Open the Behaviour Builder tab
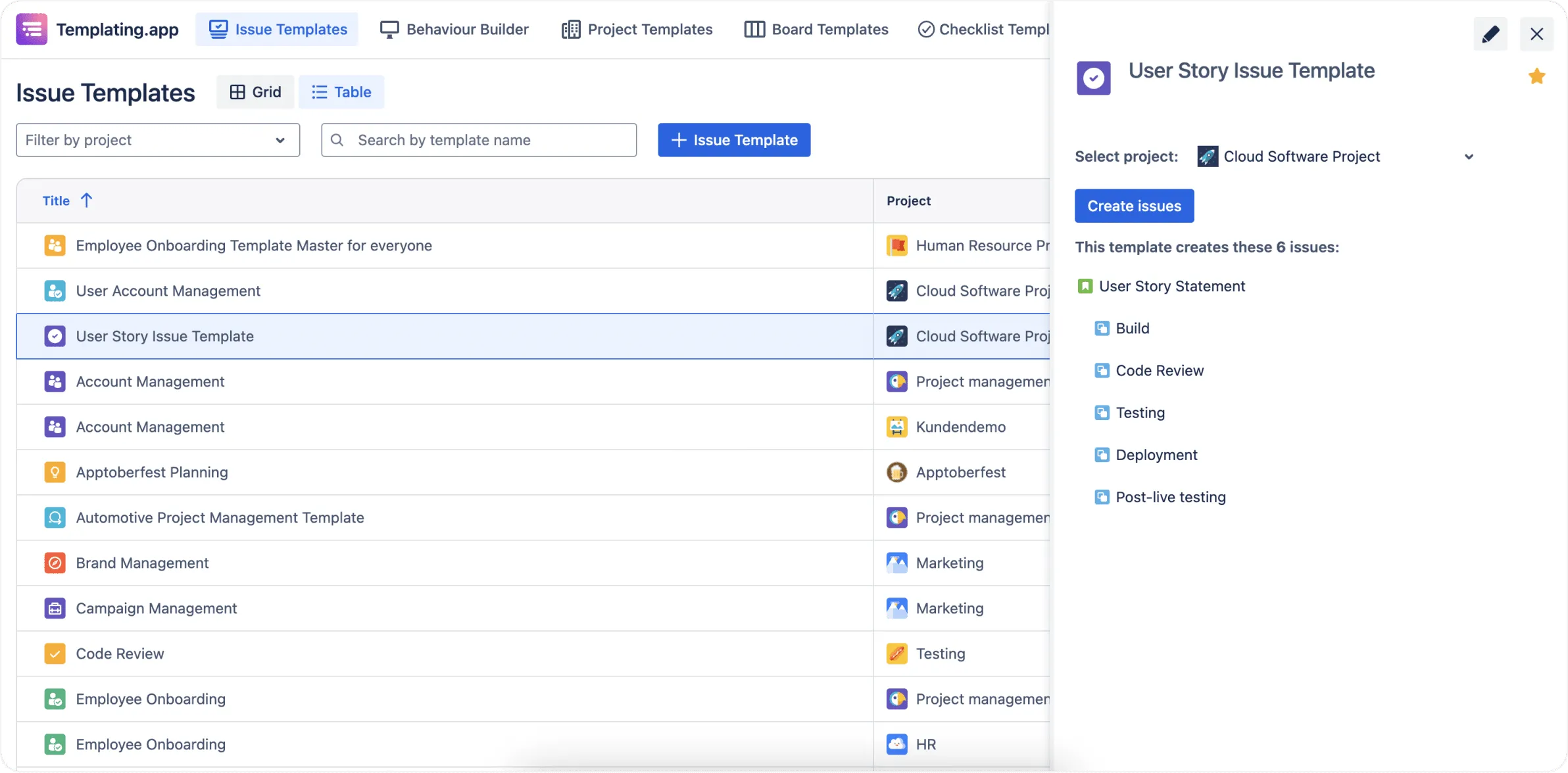The image size is (1568, 773). pos(454,29)
